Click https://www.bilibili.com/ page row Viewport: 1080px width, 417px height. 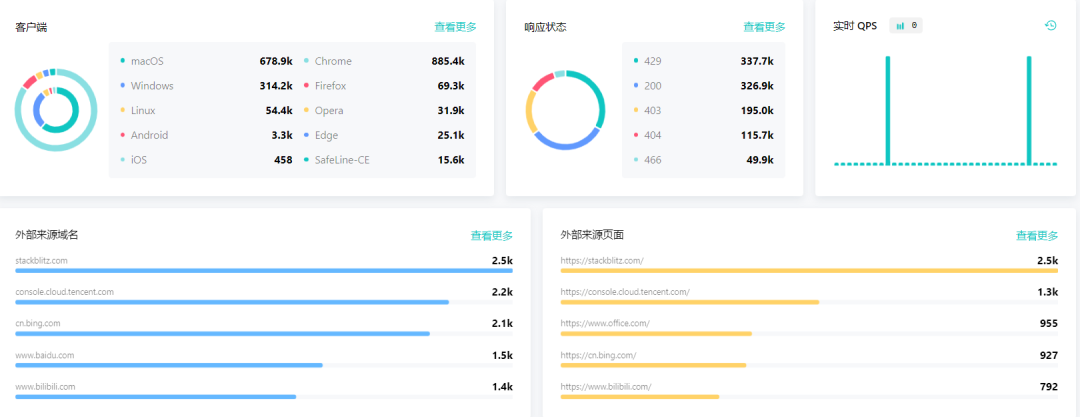(809, 391)
